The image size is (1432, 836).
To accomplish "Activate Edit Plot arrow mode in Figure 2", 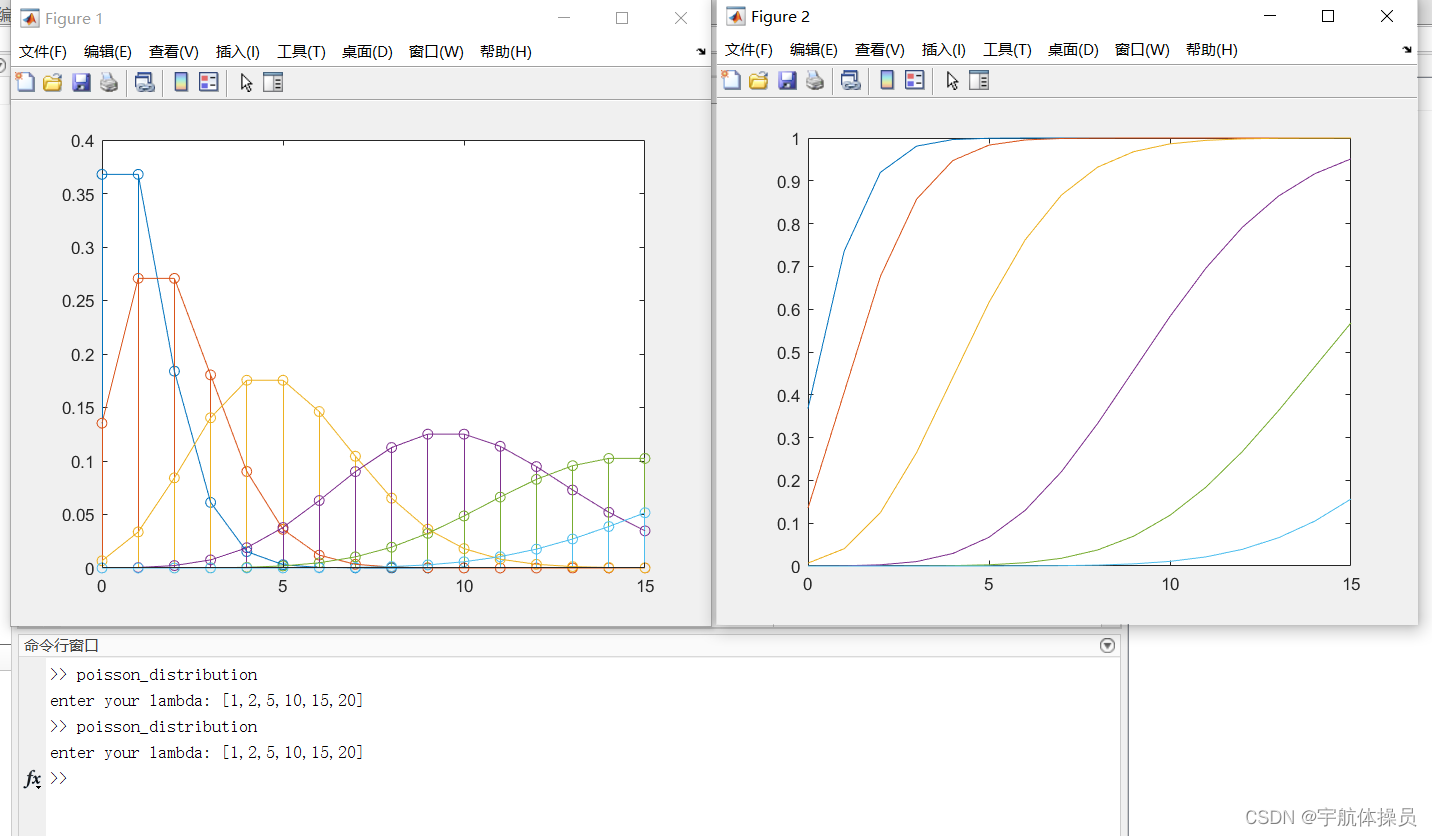I will point(952,80).
